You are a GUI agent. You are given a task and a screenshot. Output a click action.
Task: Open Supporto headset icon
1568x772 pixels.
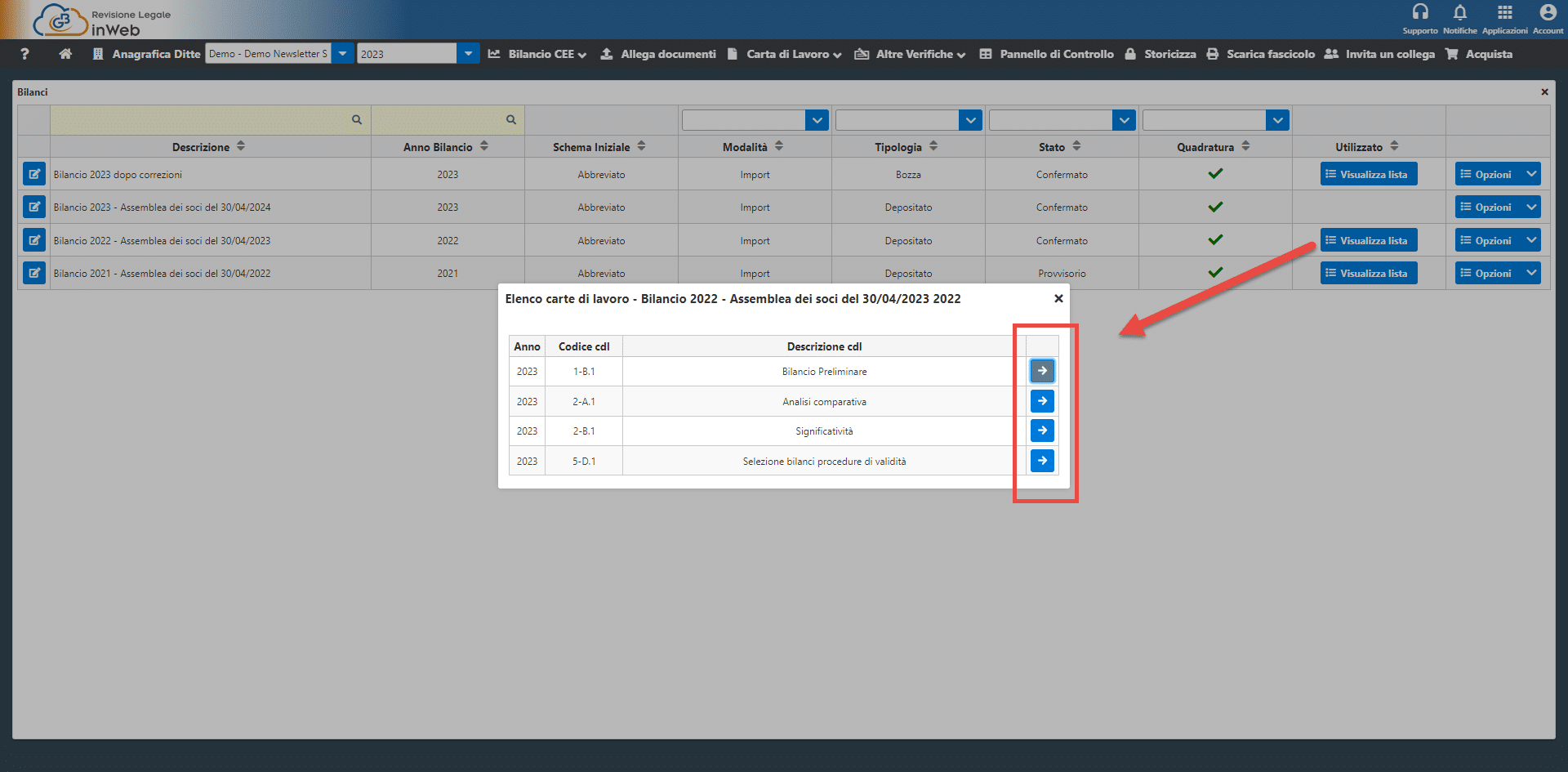1420,12
